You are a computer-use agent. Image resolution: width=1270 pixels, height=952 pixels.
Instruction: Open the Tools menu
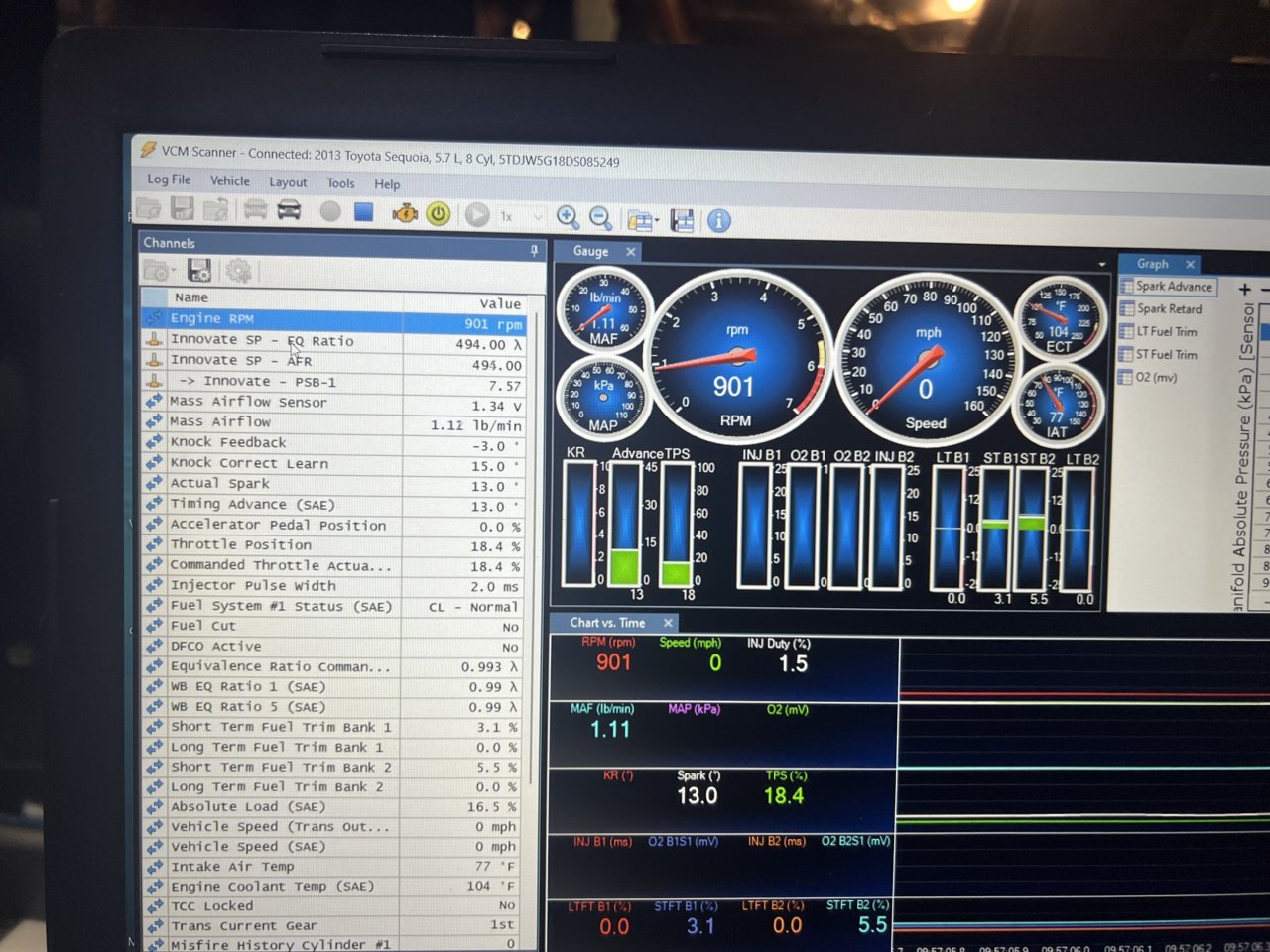point(340,183)
